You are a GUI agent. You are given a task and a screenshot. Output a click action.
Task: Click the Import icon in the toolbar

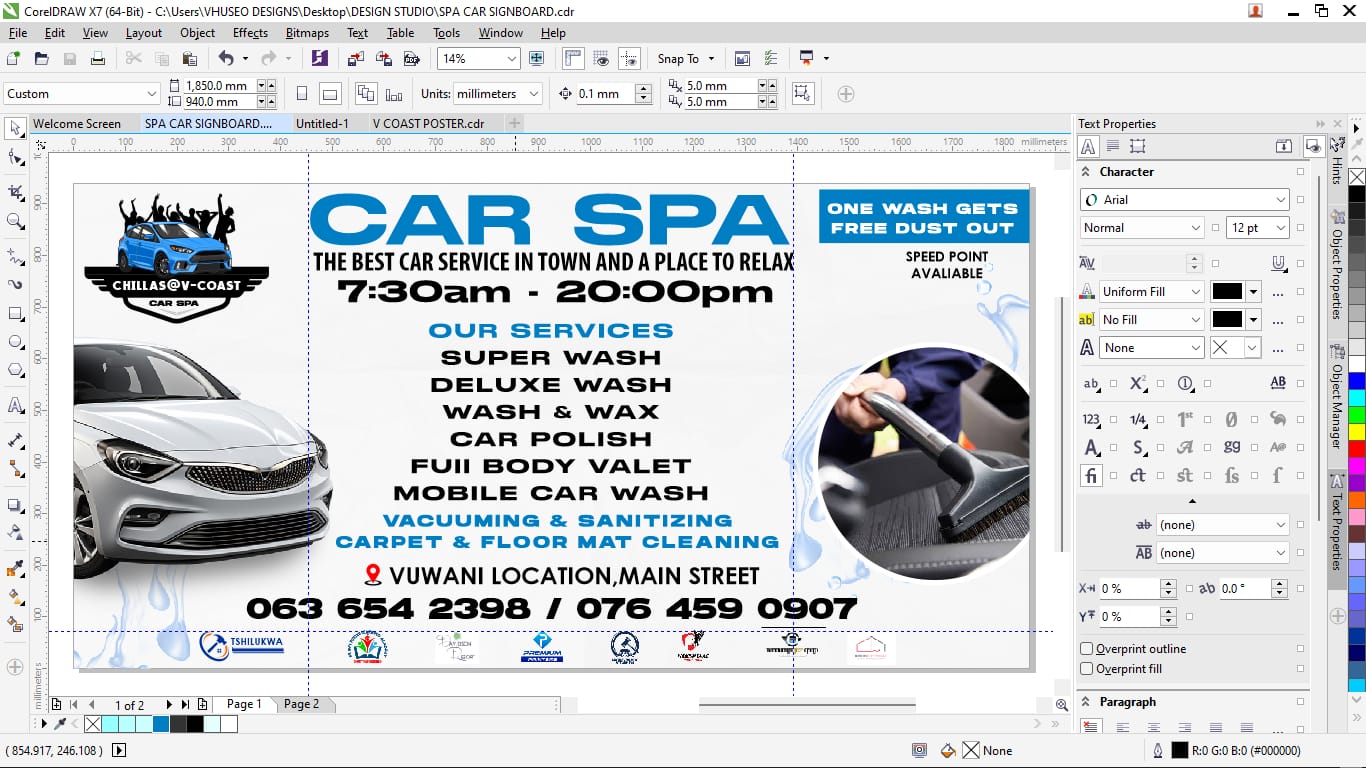pyautogui.click(x=354, y=59)
